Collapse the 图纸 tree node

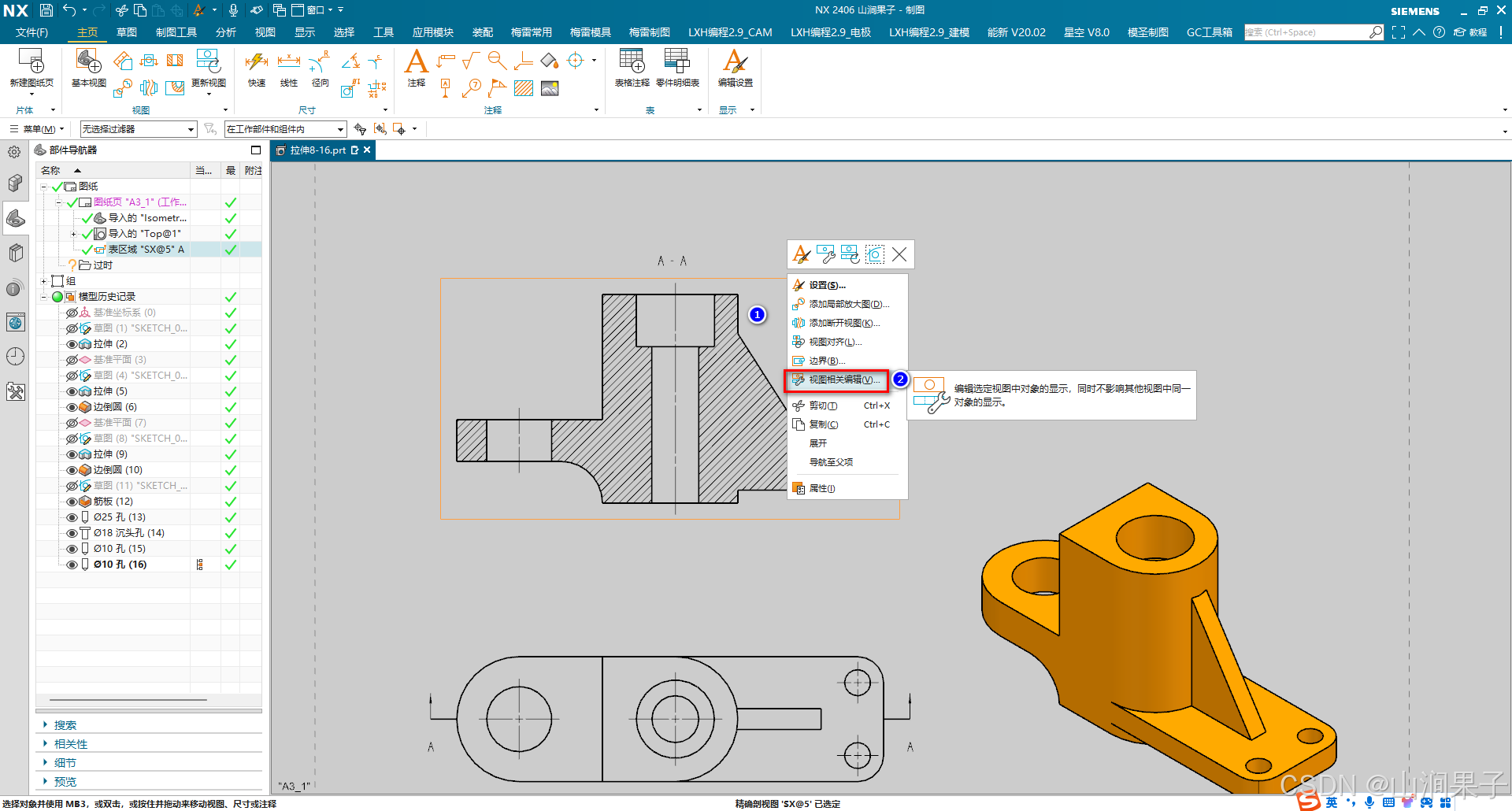pyautogui.click(x=44, y=187)
